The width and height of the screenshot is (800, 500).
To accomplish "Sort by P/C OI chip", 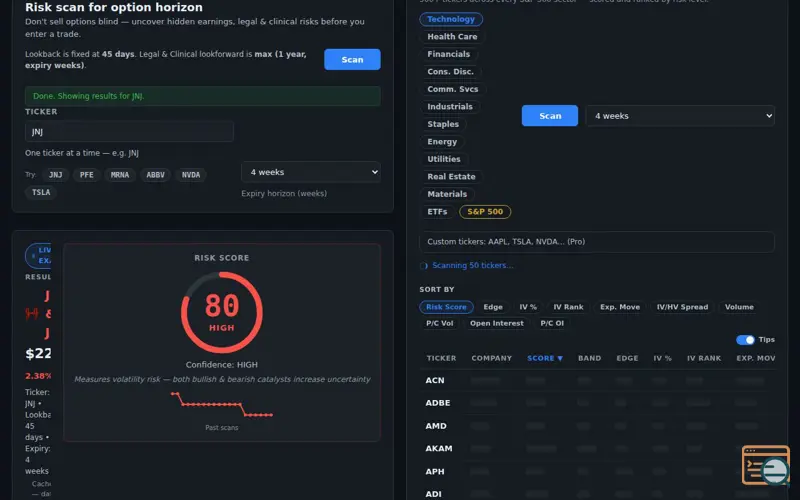I will (x=552, y=323).
